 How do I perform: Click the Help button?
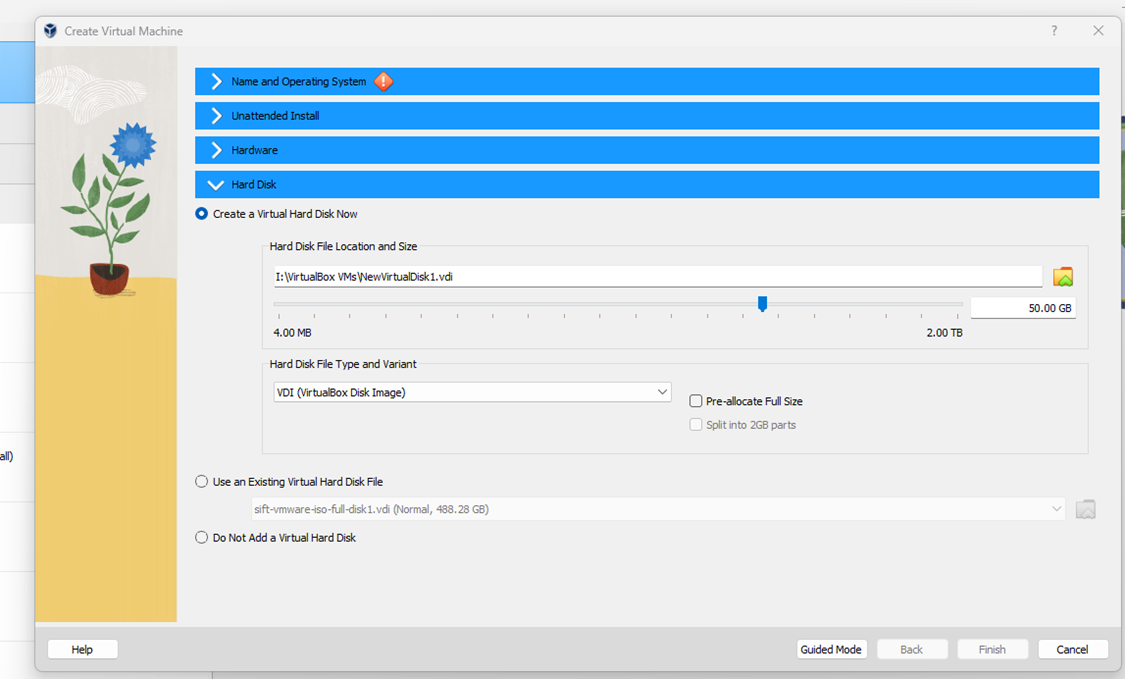coord(82,648)
